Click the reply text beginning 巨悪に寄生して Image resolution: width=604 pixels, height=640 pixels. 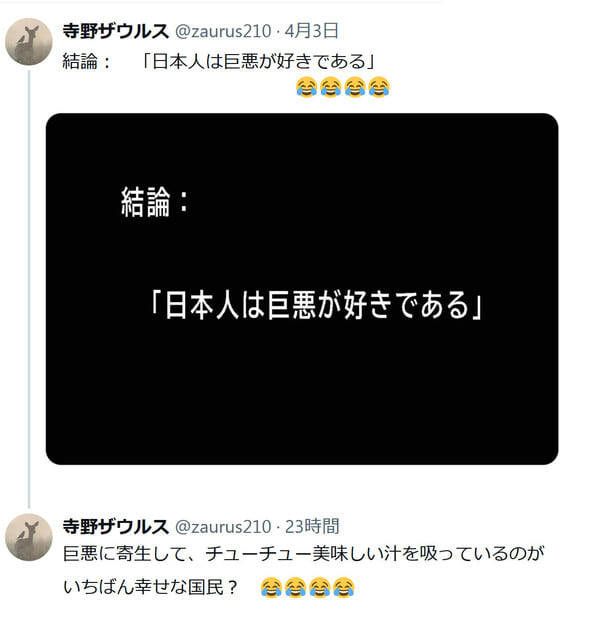(304, 554)
